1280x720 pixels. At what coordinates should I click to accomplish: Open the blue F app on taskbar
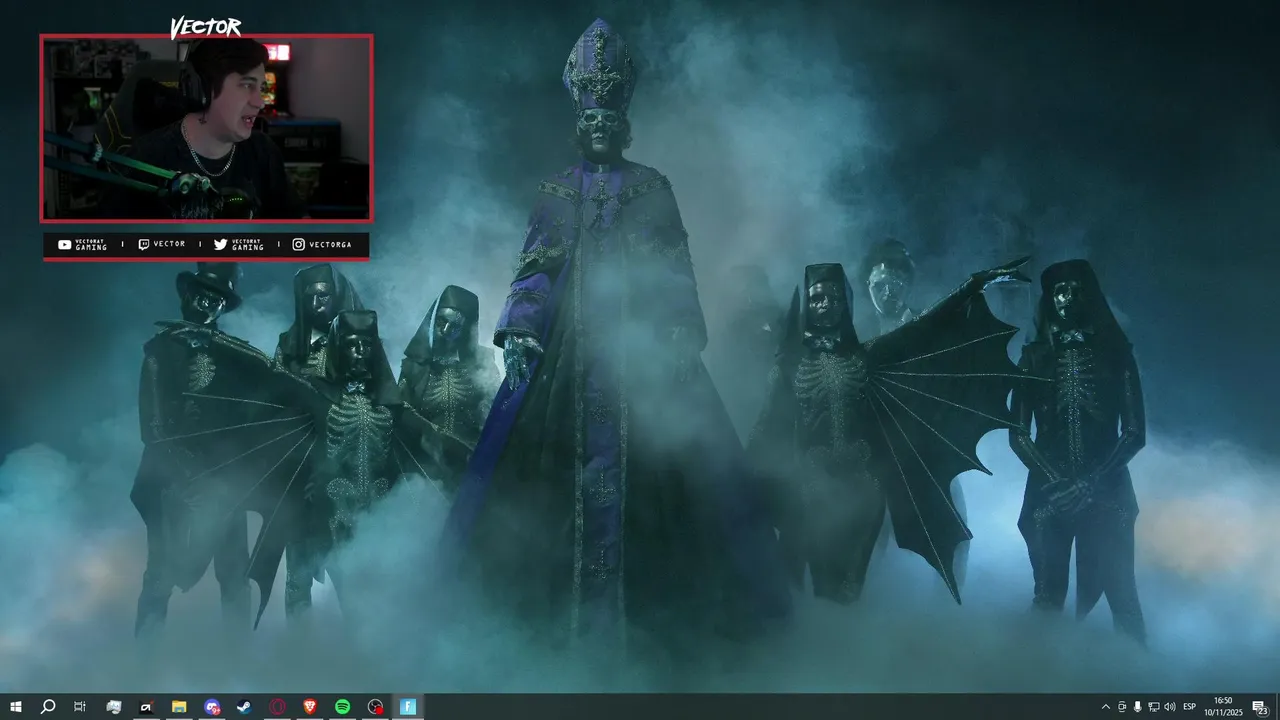coord(408,707)
